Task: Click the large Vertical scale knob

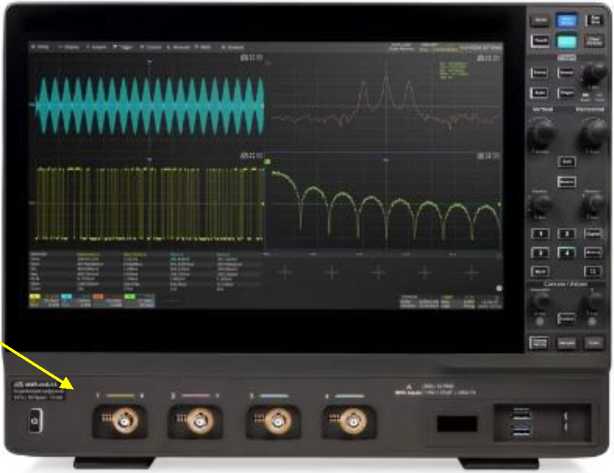Action: [541, 131]
